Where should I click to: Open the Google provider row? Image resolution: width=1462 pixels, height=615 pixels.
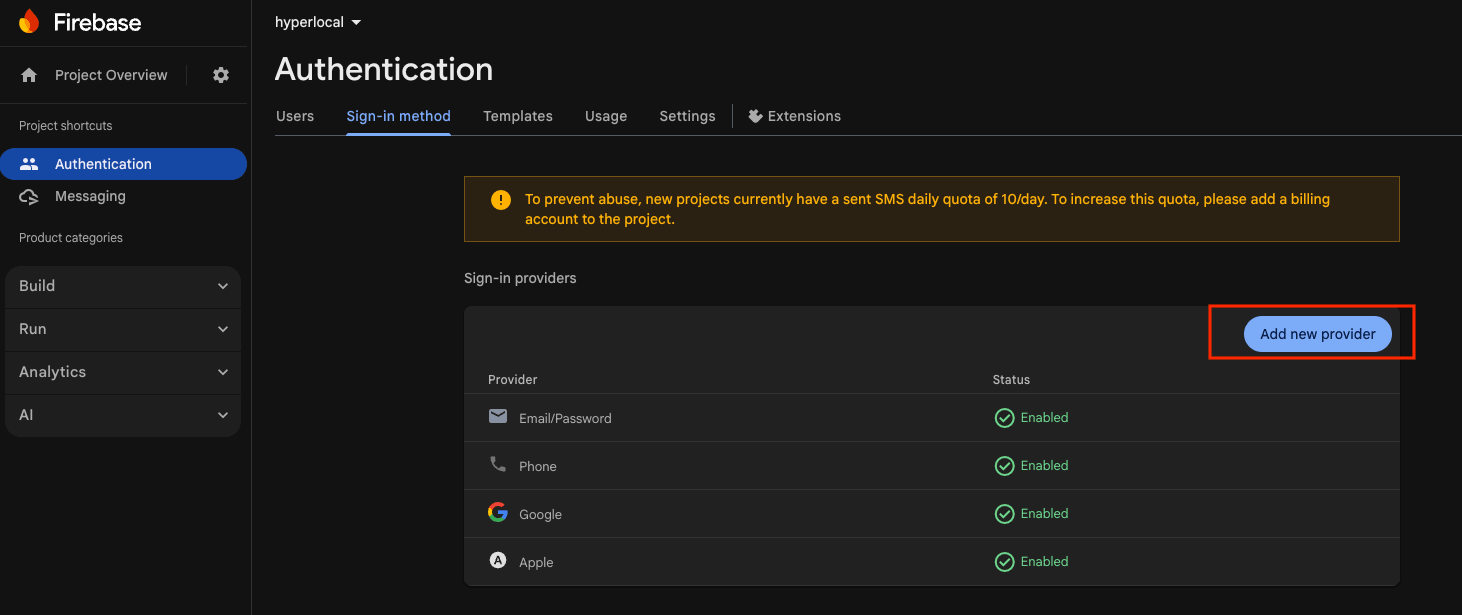click(x=932, y=514)
